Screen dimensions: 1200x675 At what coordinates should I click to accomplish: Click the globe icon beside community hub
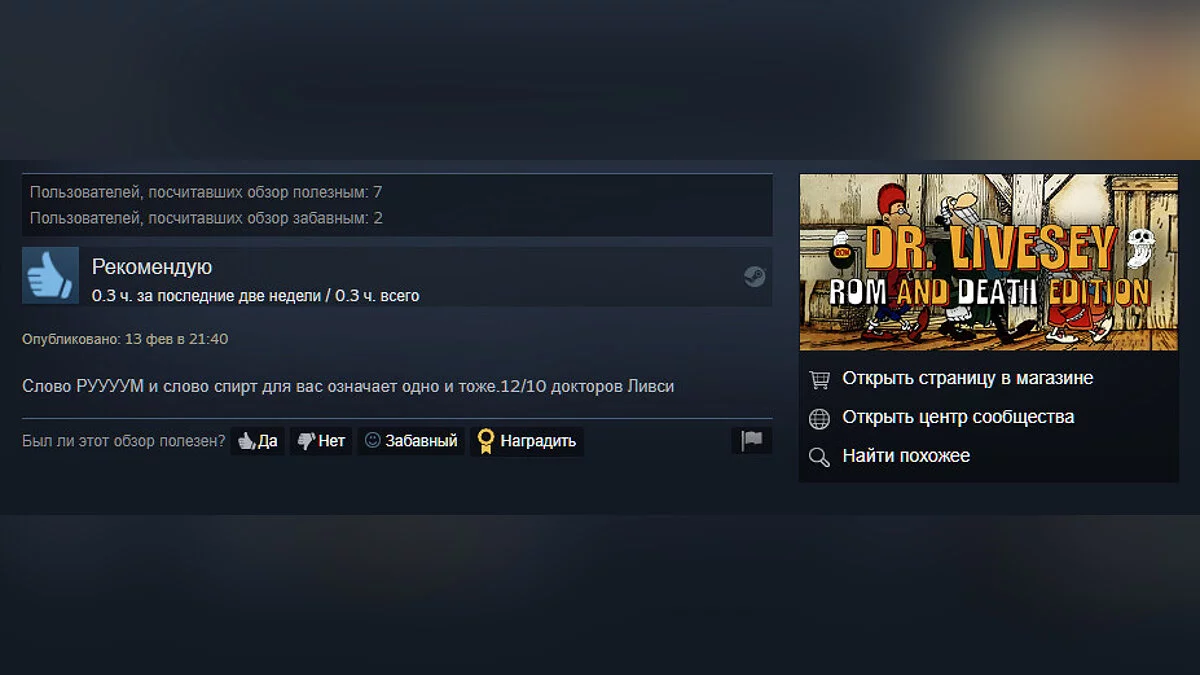click(x=820, y=418)
